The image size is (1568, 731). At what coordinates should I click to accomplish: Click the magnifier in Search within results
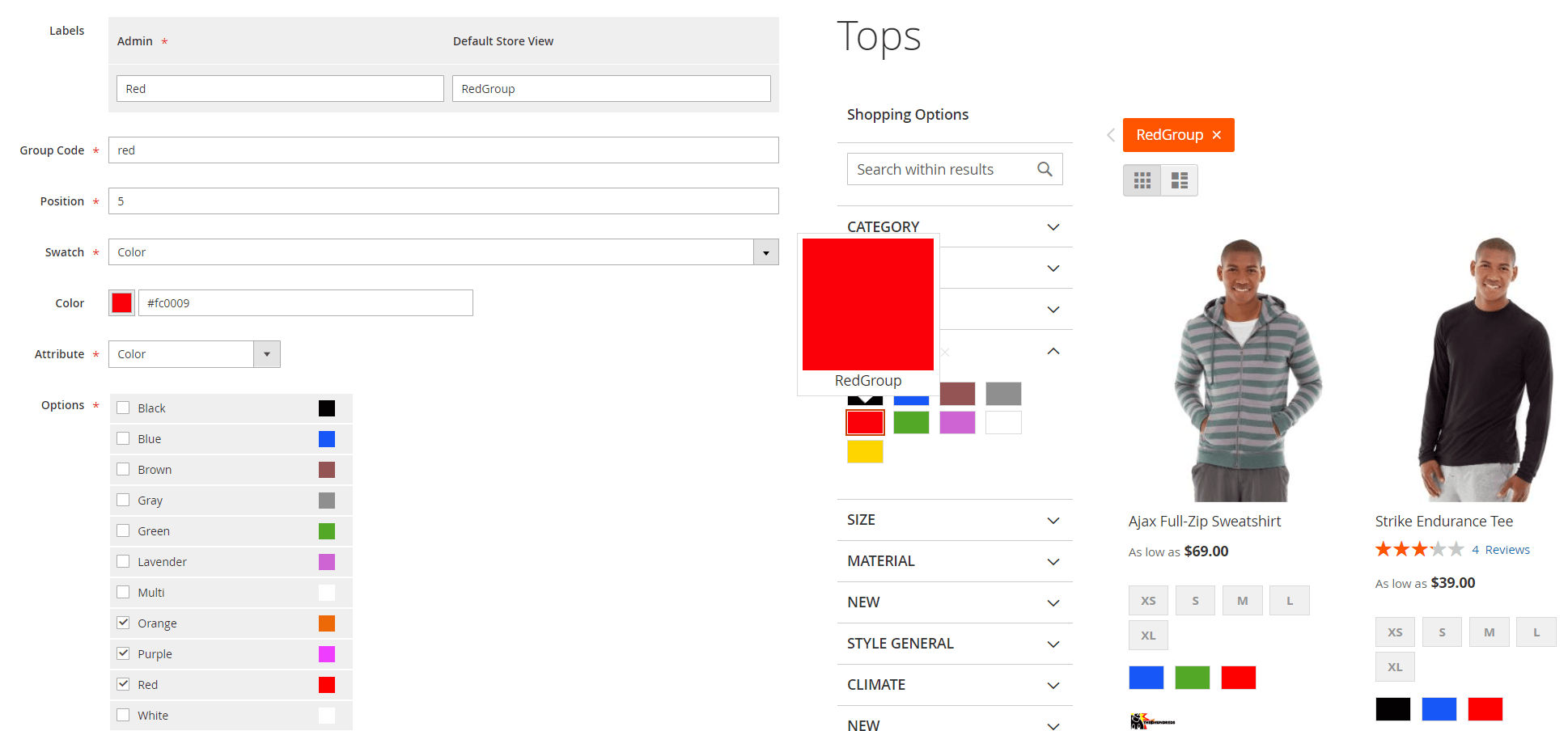1044,169
